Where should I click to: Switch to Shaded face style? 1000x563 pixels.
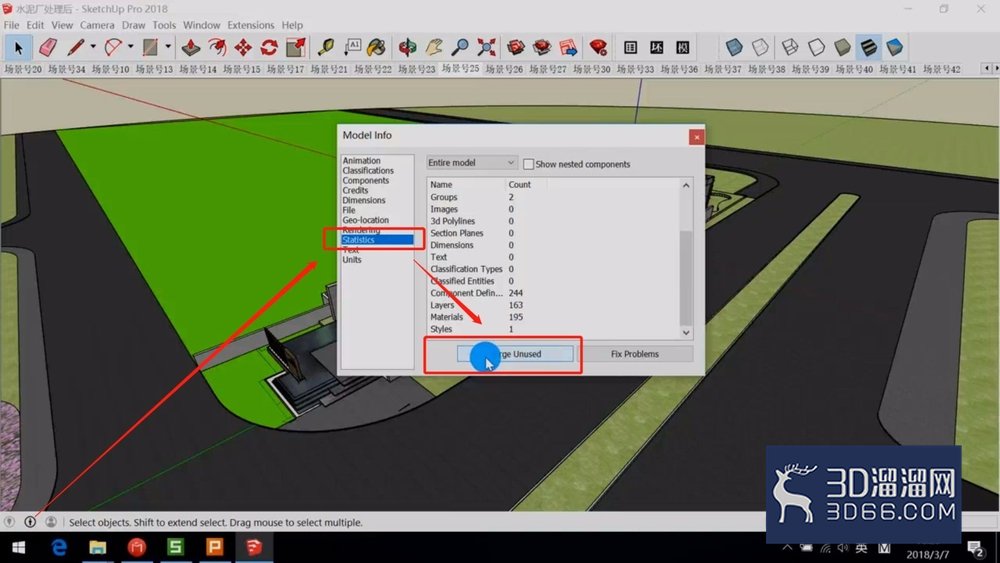click(x=842, y=47)
